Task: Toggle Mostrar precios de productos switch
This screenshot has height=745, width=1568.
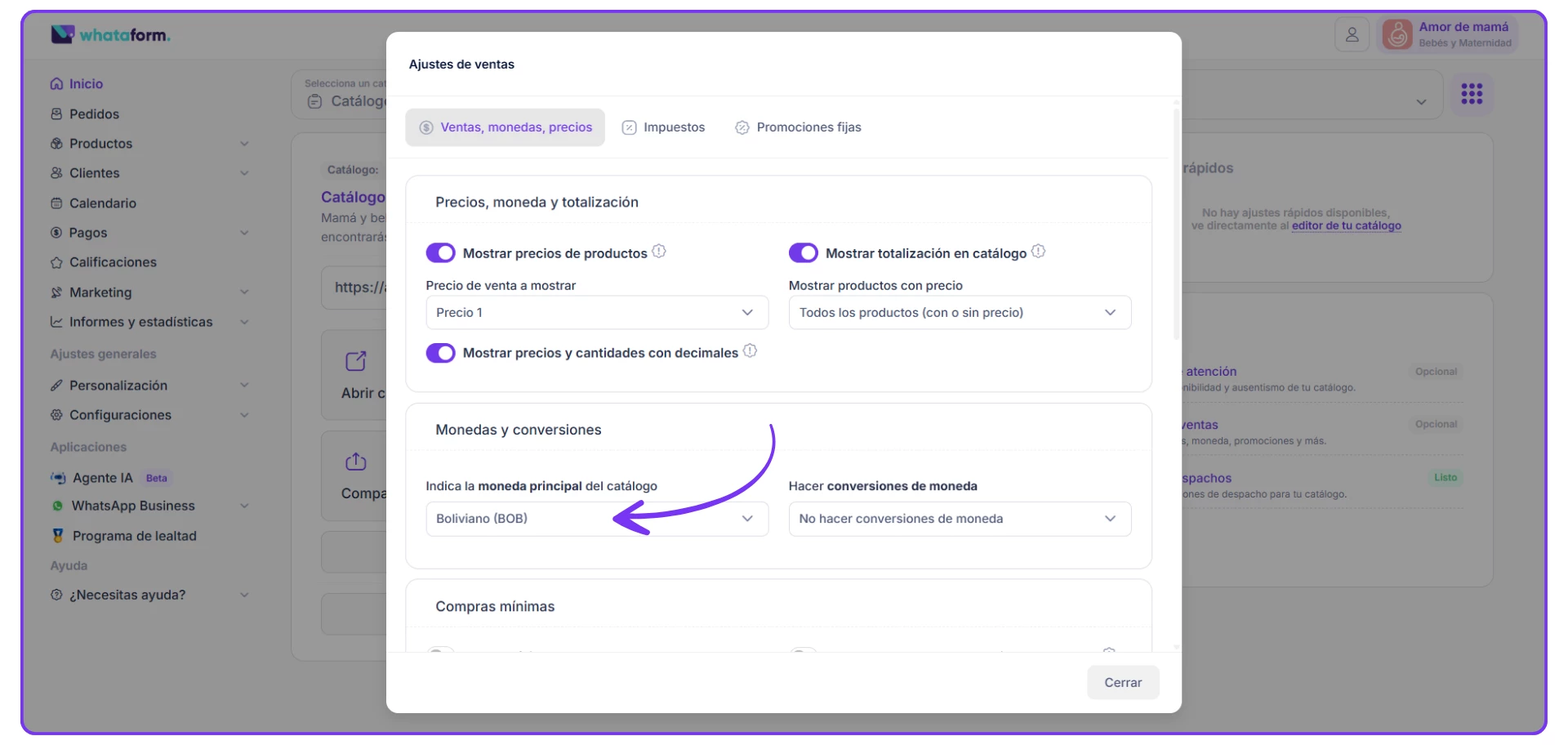Action: pyautogui.click(x=441, y=253)
